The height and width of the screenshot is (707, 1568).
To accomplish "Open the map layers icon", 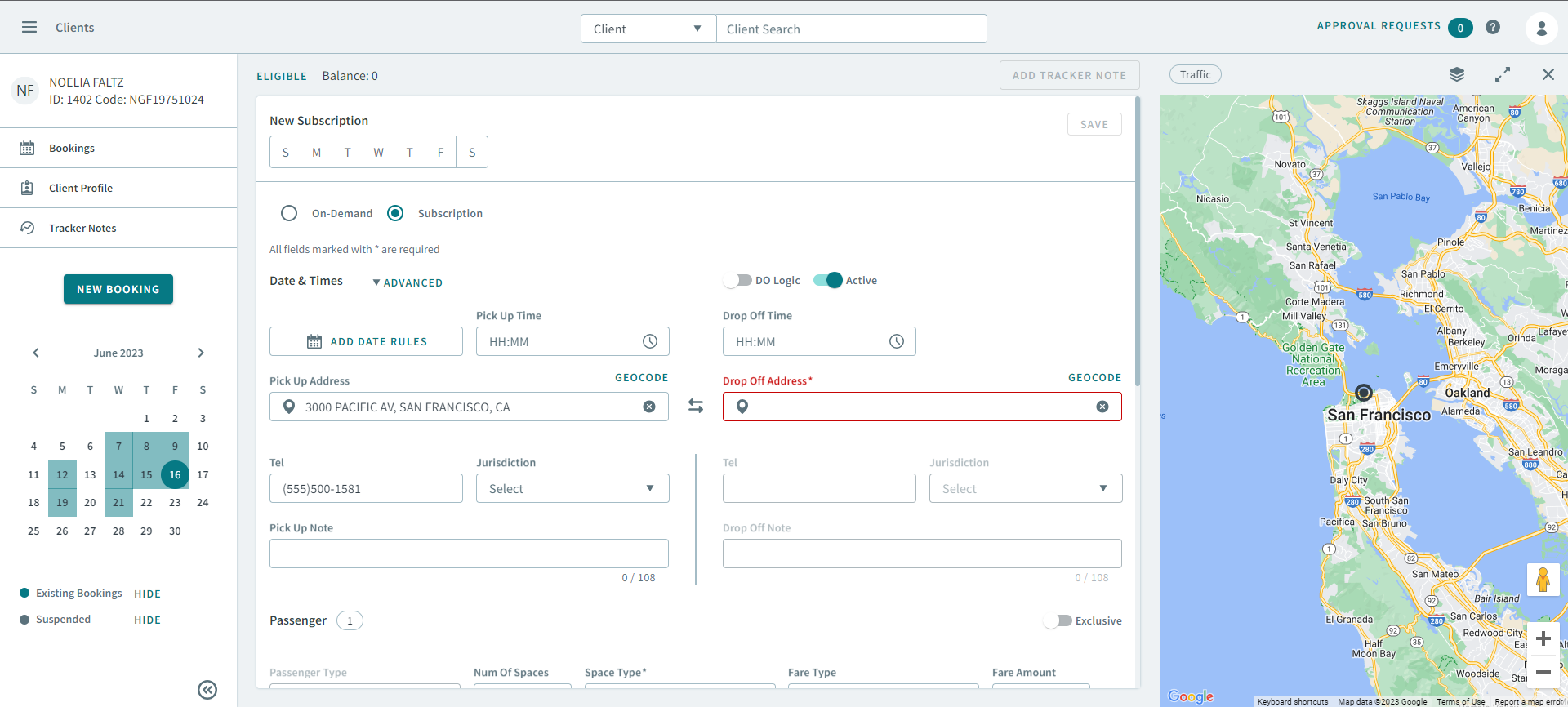I will (x=1456, y=74).
